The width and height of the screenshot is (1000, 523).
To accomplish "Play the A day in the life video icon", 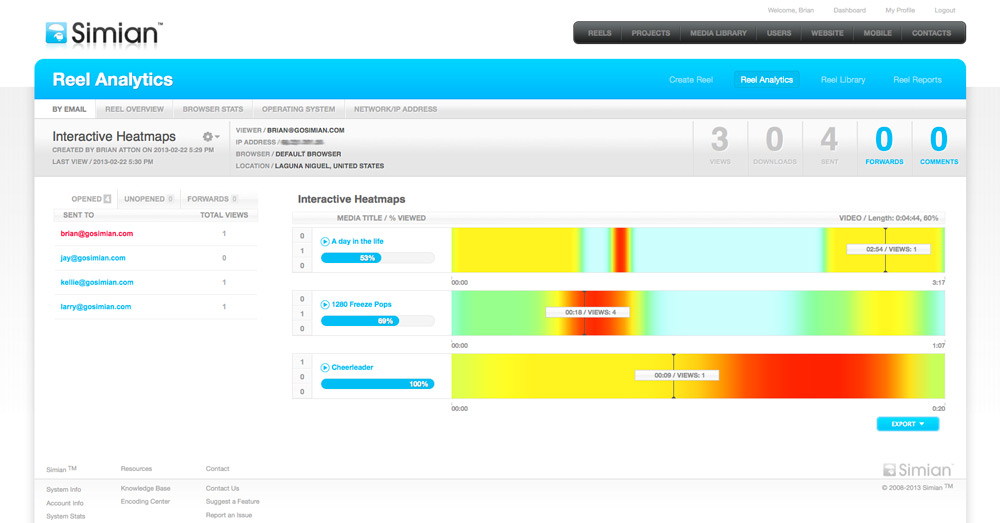I will click(325, 242).
